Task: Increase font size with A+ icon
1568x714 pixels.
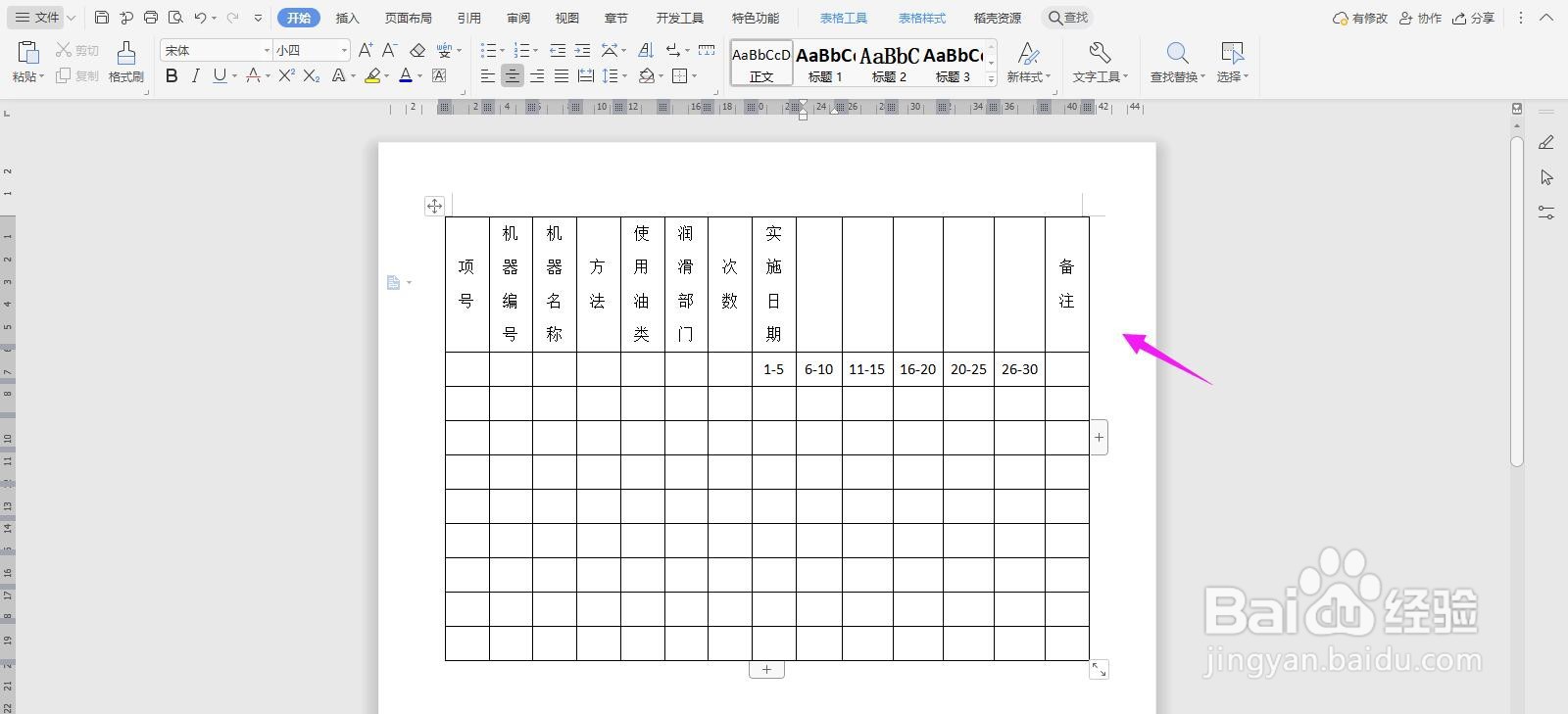Action: (366, 50)
